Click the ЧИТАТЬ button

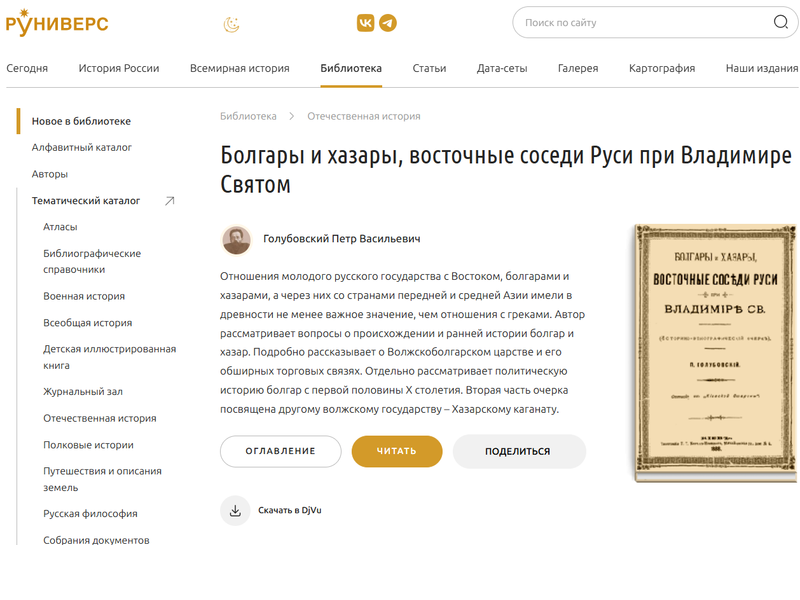tap(397, 452)
